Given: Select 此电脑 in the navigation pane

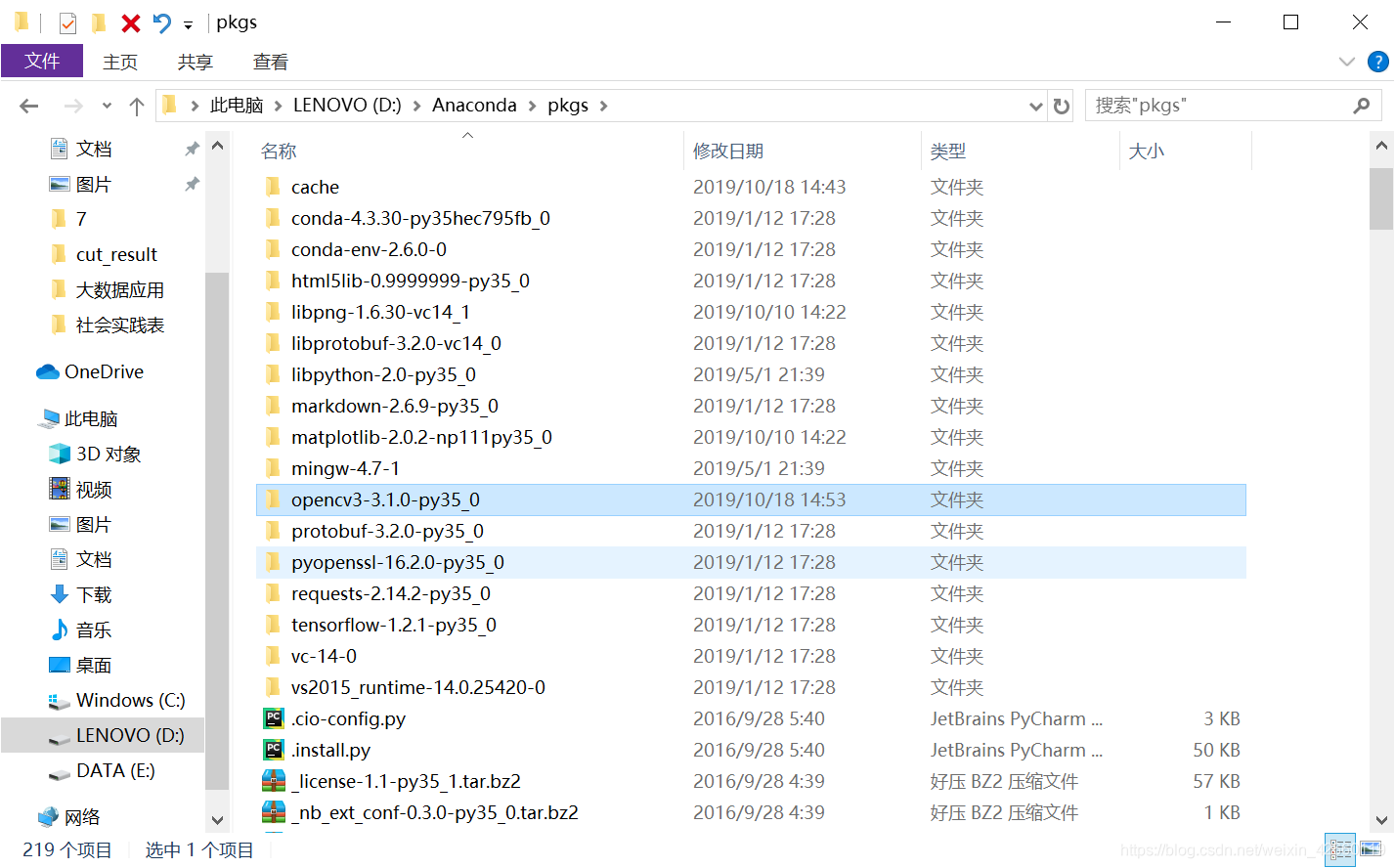Looking at the screenshot, I should click(91, 418).
